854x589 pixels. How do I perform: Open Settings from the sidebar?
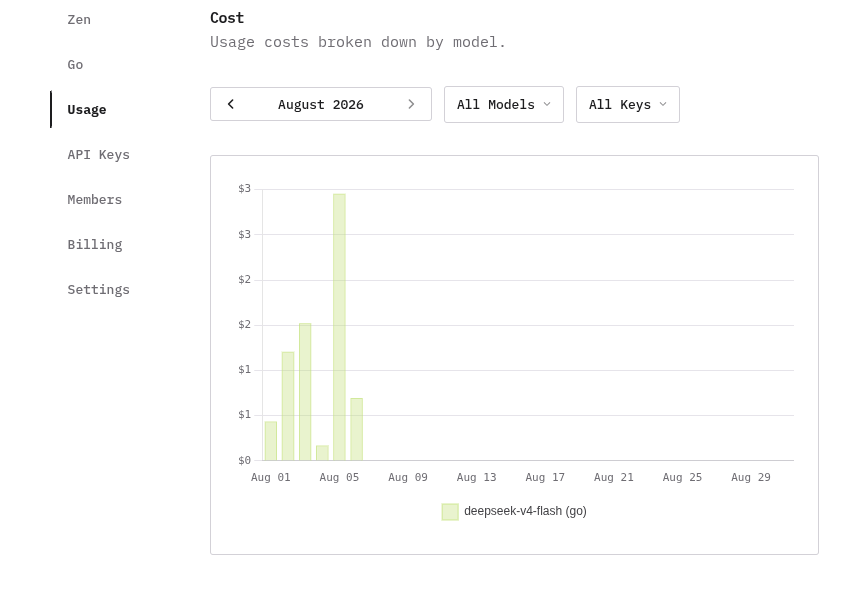tap(99, 289)
